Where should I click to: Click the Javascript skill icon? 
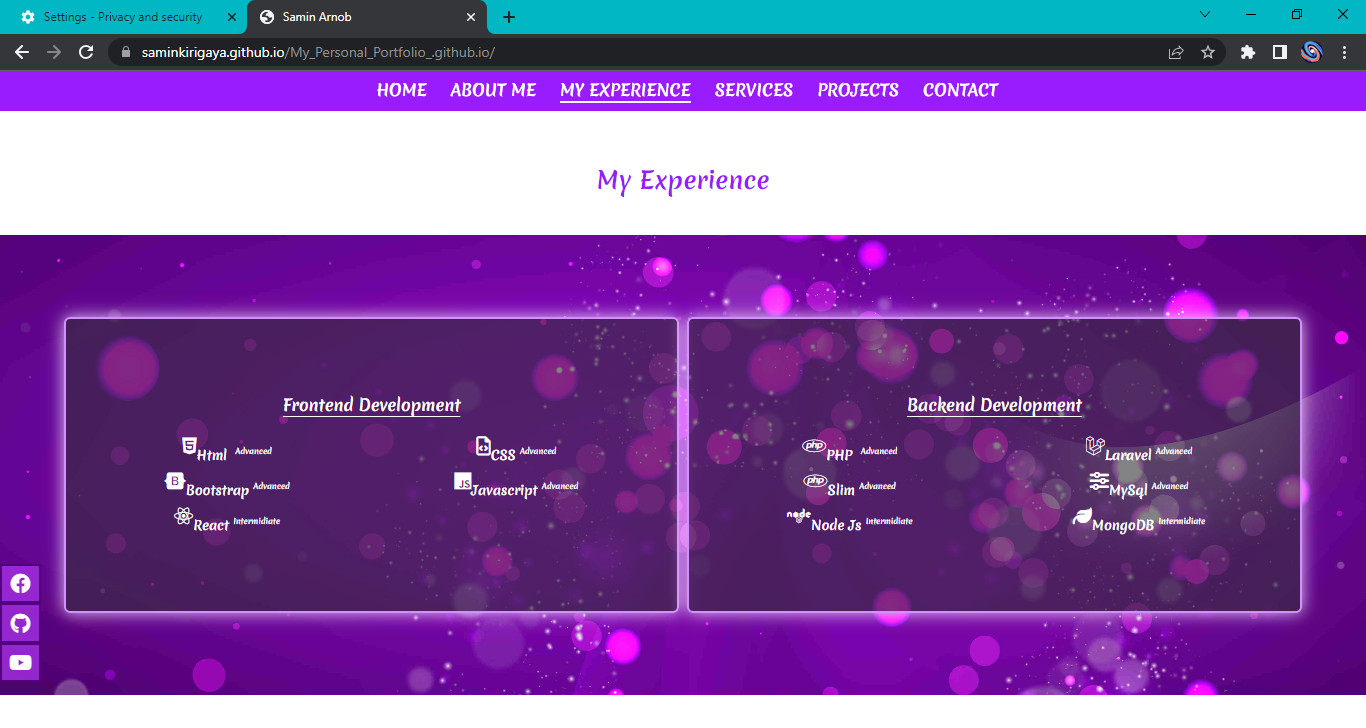point(463,482)
